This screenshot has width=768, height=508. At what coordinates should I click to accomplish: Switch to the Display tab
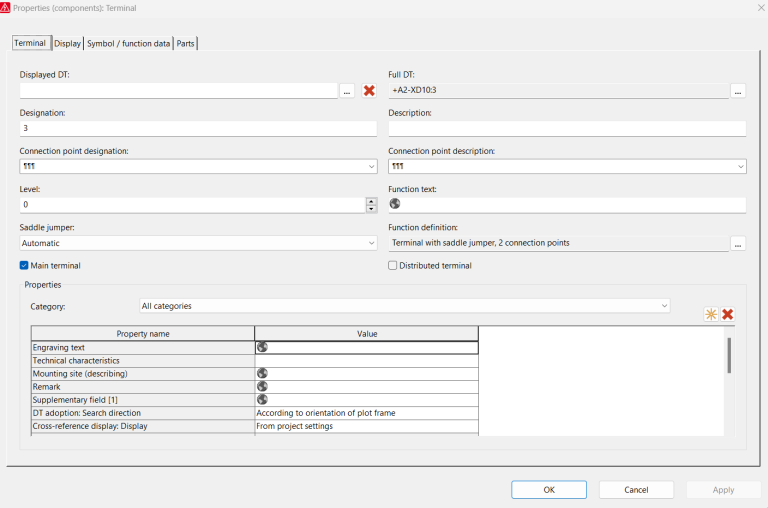[68, 44]
